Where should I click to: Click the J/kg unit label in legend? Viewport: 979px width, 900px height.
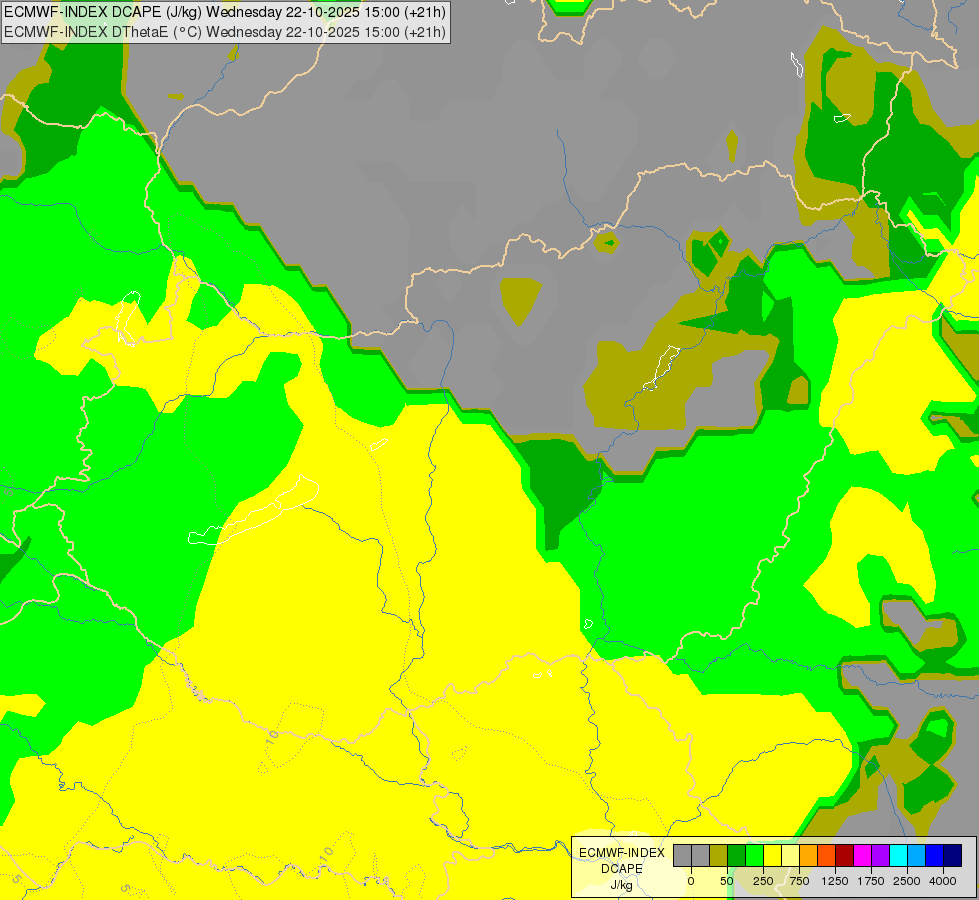pos(622,885)
